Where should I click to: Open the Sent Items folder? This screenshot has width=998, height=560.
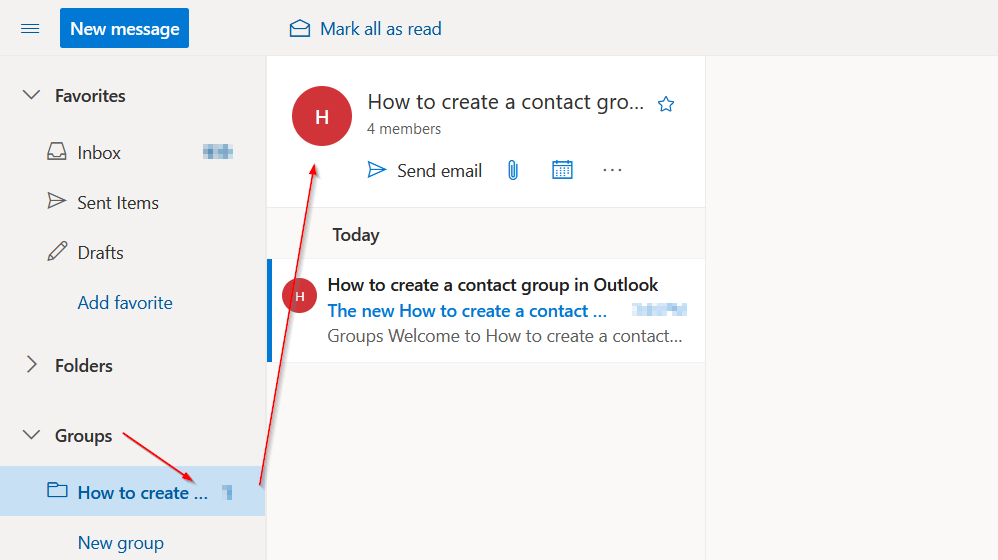click(x=132, y=202)
